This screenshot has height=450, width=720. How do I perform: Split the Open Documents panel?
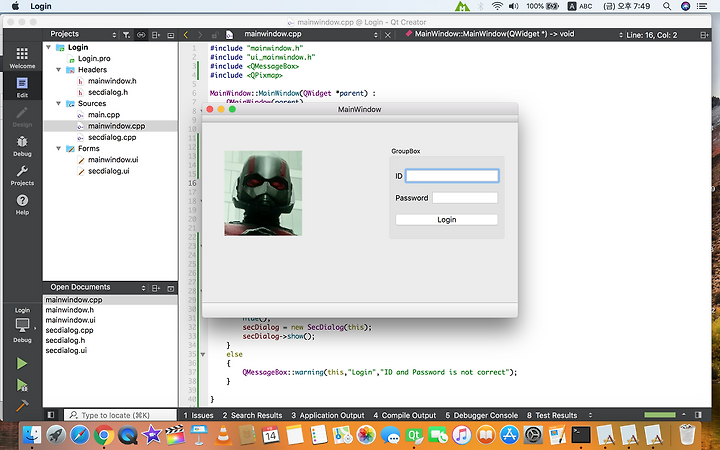click(156, 288)
